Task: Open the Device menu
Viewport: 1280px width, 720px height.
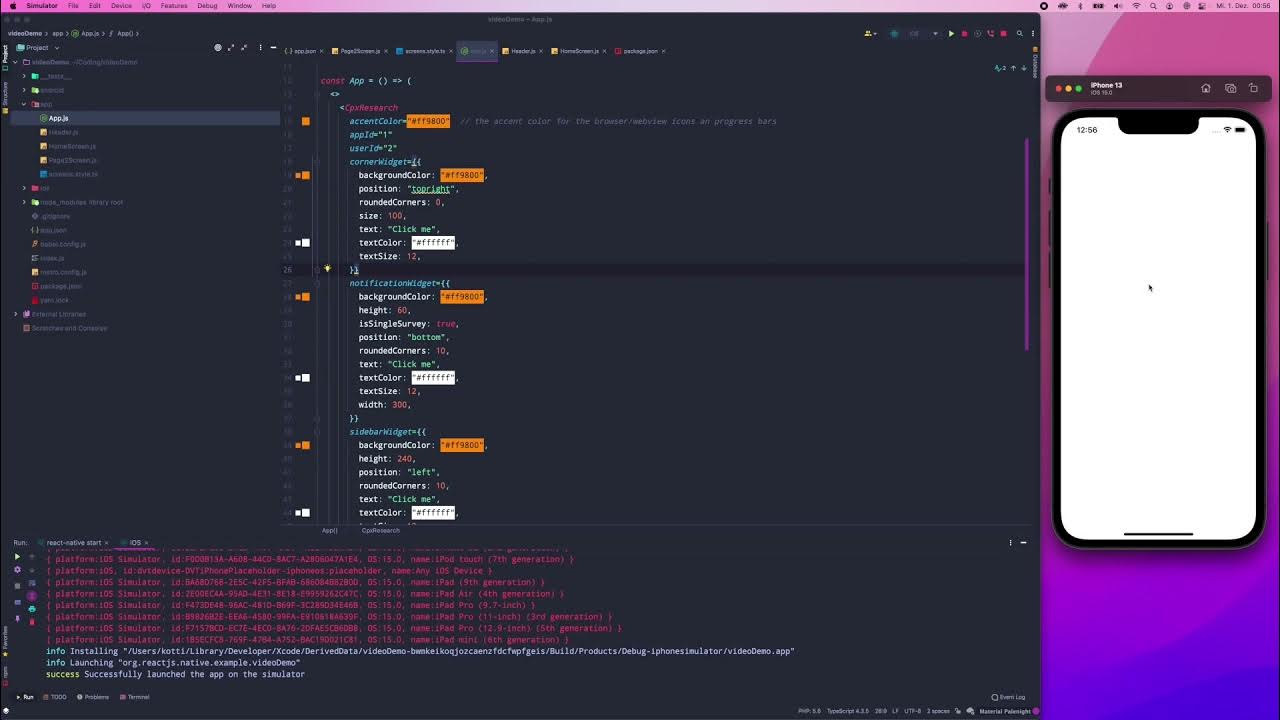Action: click(x=121, y=6)
